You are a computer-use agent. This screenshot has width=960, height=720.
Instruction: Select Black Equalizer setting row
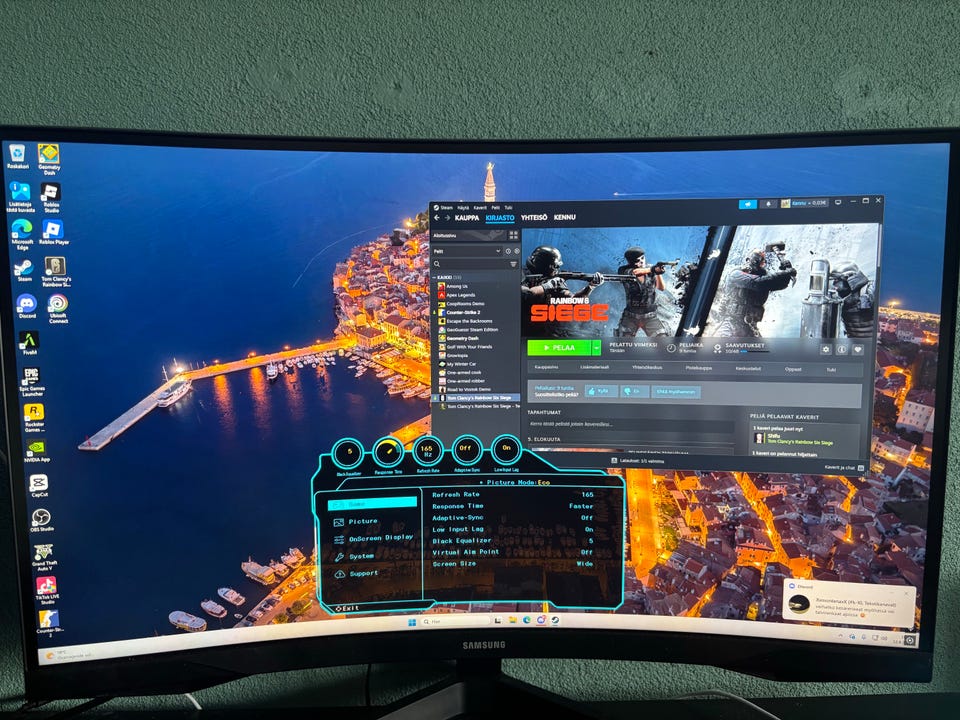(x=513, y=541)
